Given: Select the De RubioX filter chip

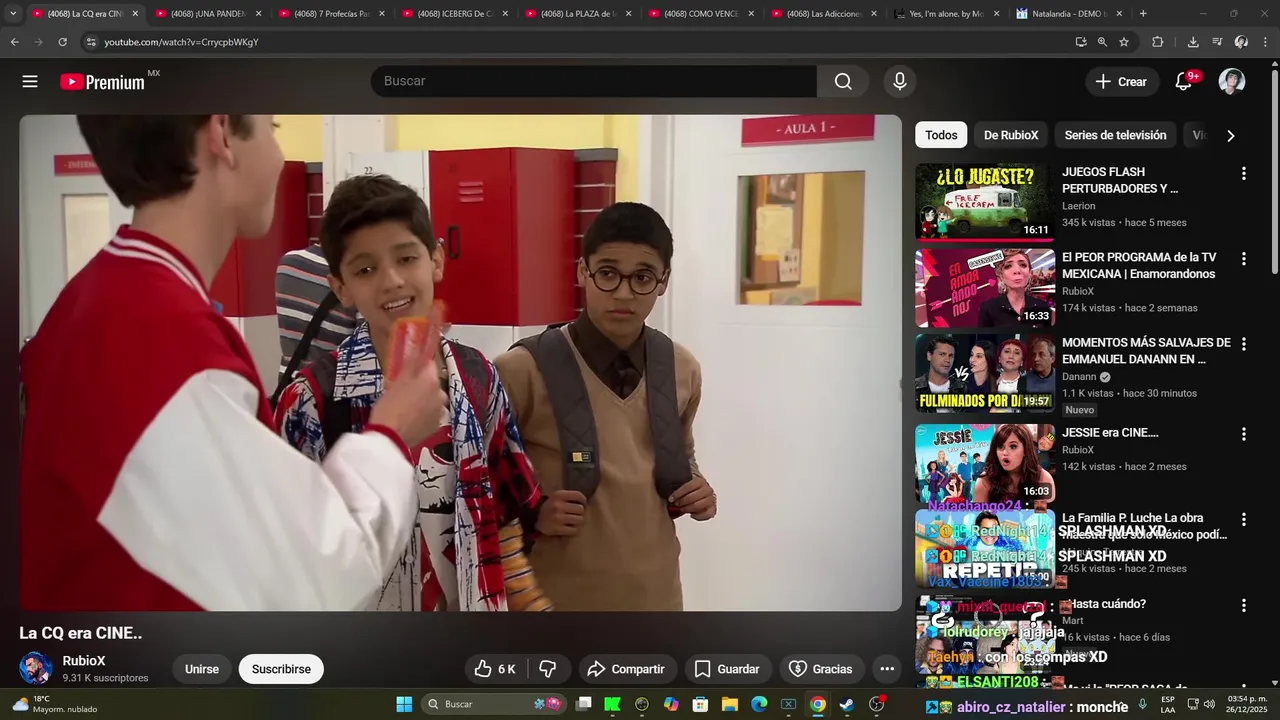Looking at the screenshot, I should [1011, 135].
